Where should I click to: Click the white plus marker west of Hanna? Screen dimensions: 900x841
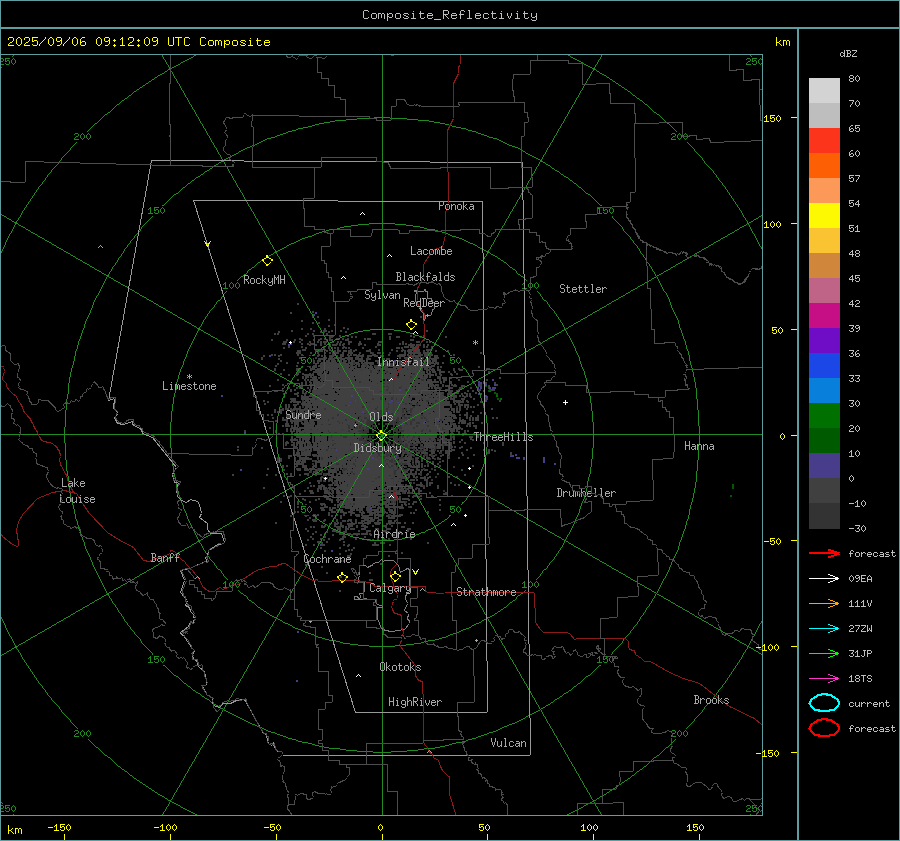(565, 402)
